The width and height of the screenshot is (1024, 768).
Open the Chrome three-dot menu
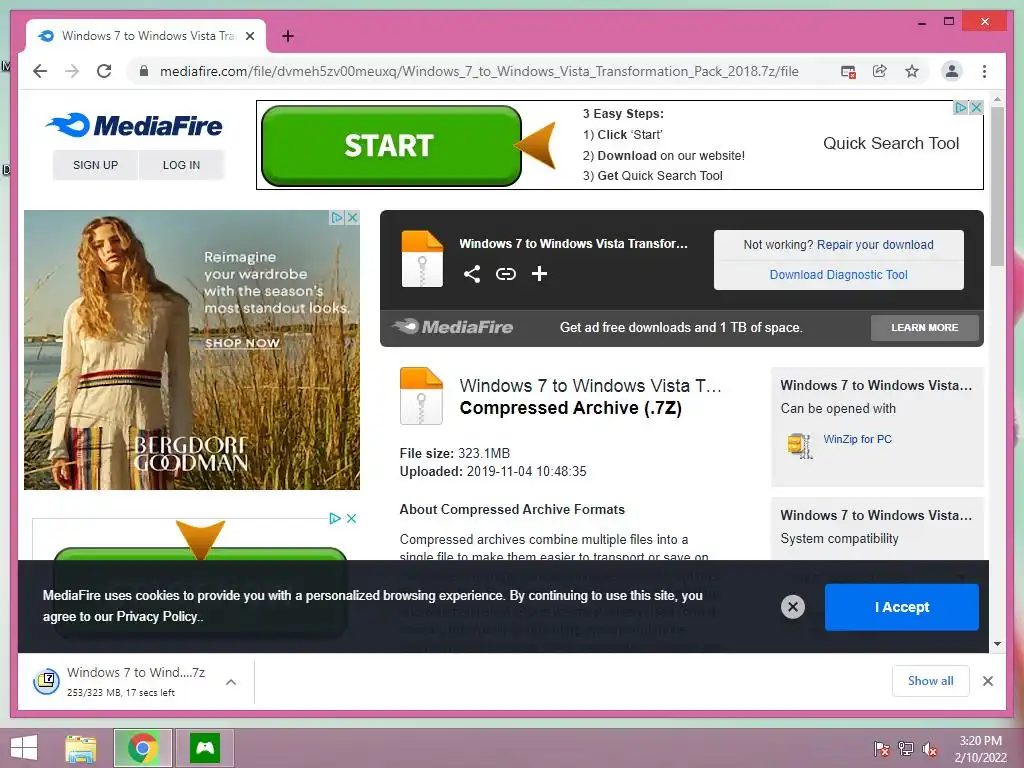(984, 71)
